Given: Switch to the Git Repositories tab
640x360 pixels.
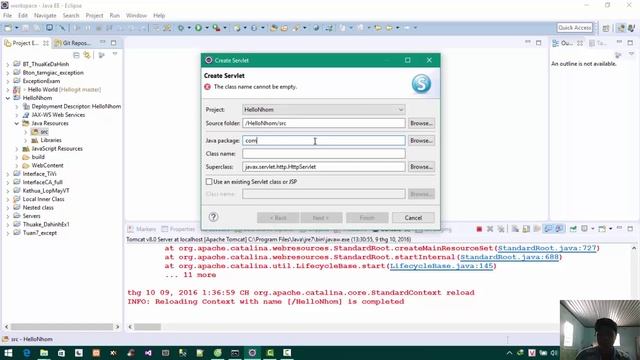Looking at the screenshot, I should (x=73, y=43).
